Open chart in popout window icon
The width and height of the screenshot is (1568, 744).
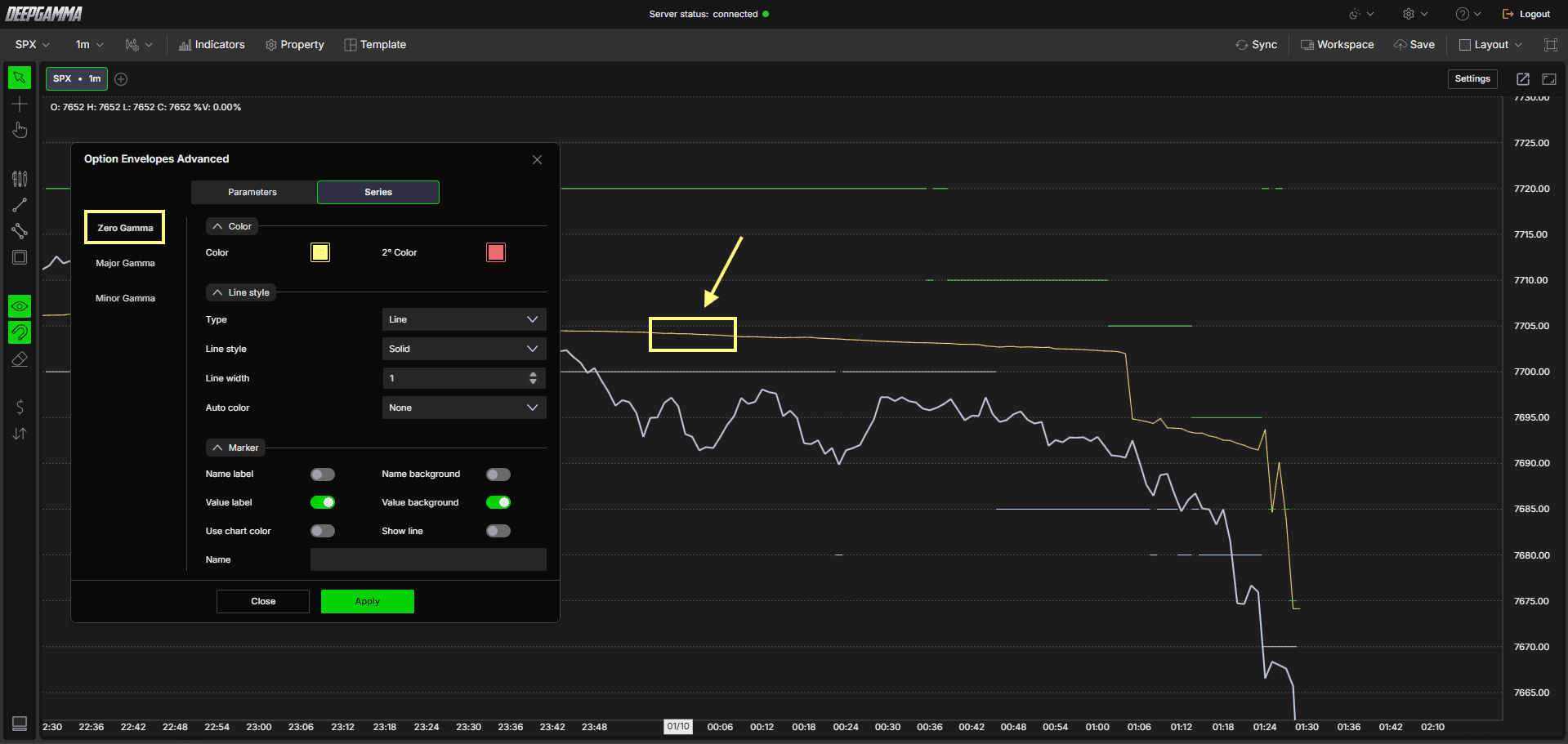coord(1523,79)
